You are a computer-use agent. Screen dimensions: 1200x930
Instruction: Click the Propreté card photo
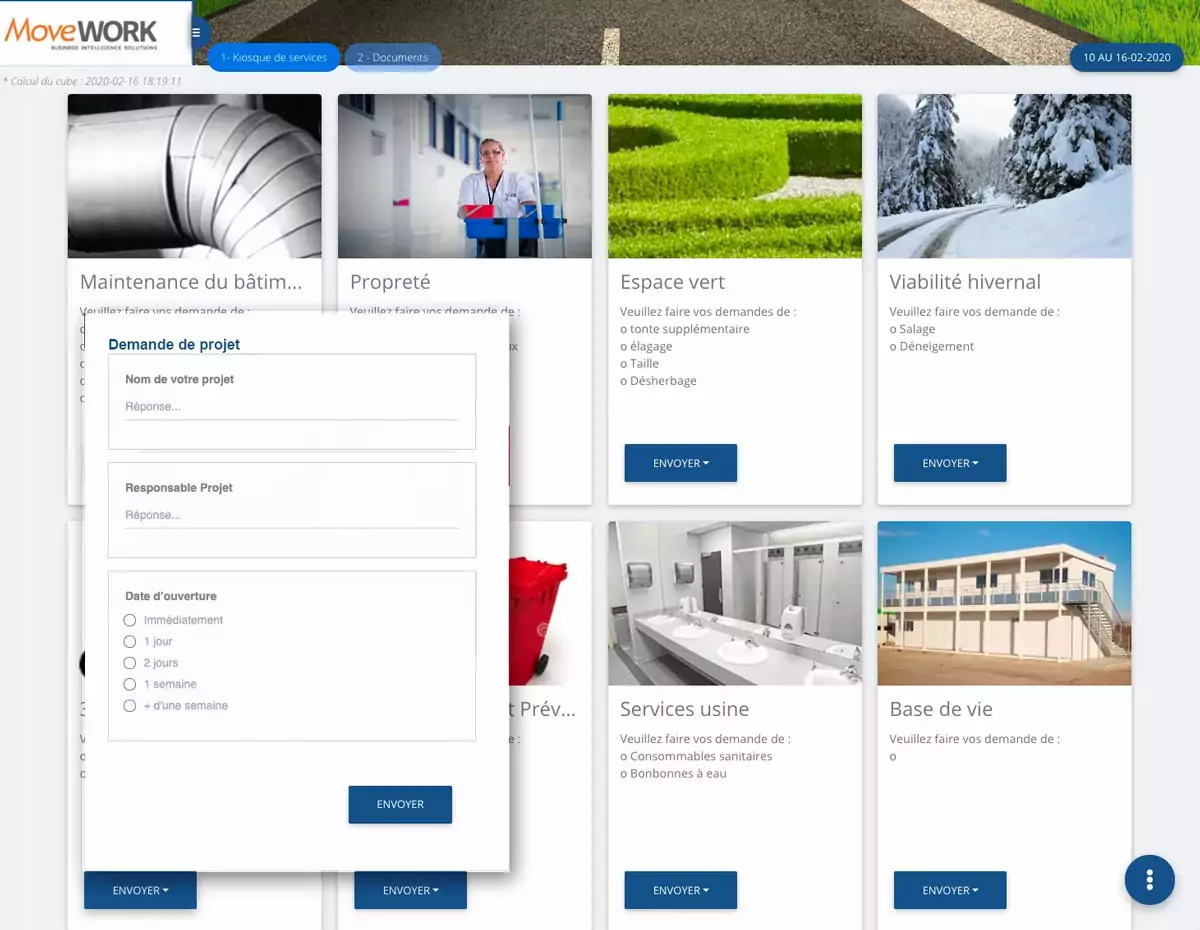tap(464, 176)
